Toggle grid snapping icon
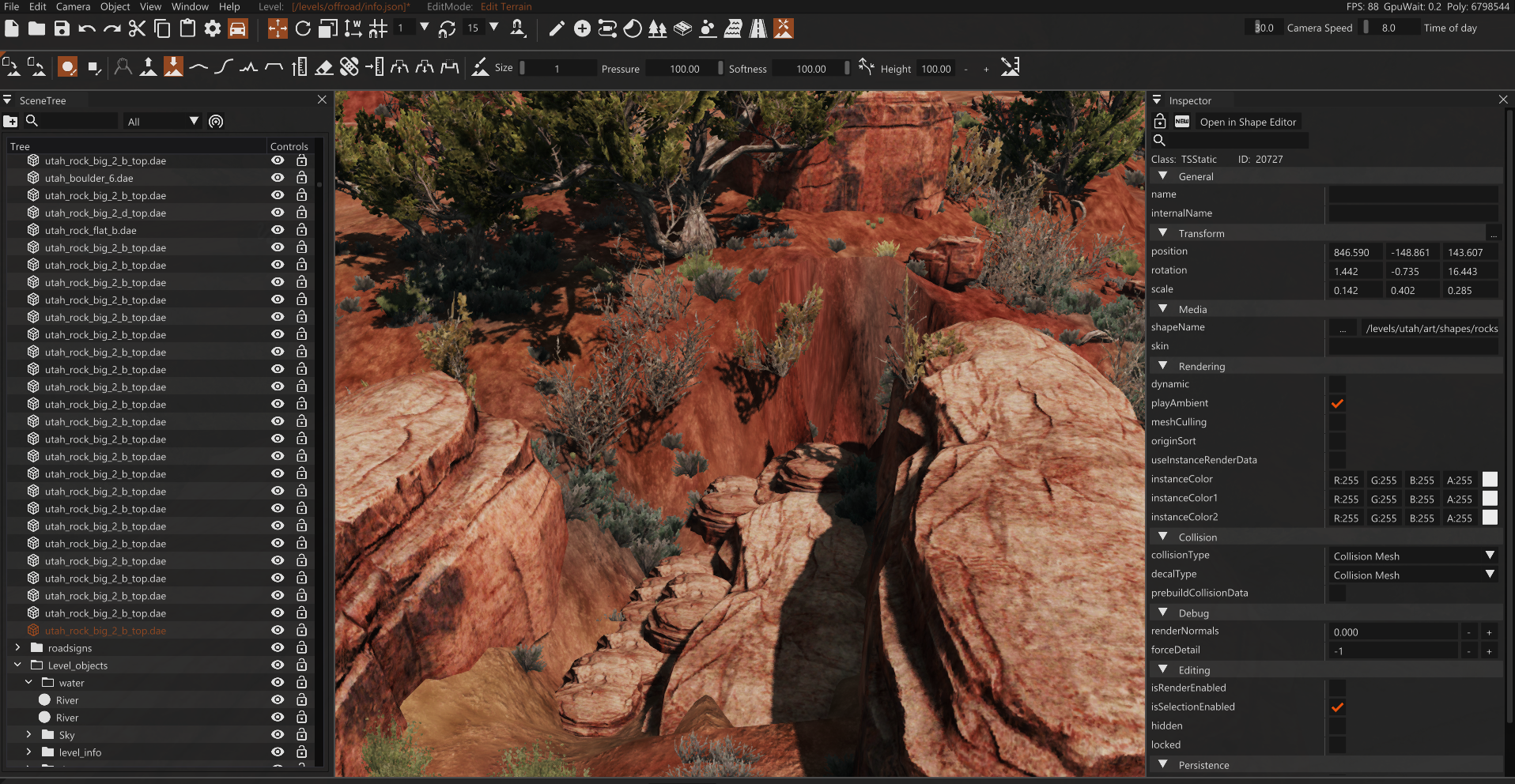This screenshot has width=1515, height=784. (x=378, y=28)
